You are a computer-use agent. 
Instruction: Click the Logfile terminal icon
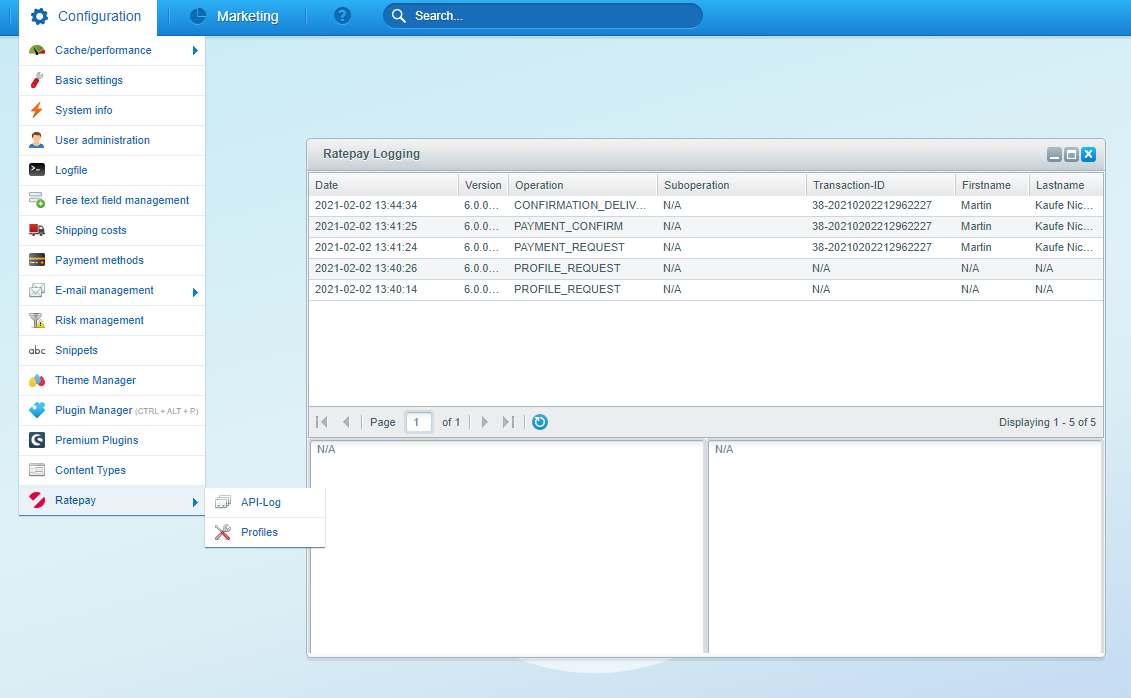click(x=37, y=170)
